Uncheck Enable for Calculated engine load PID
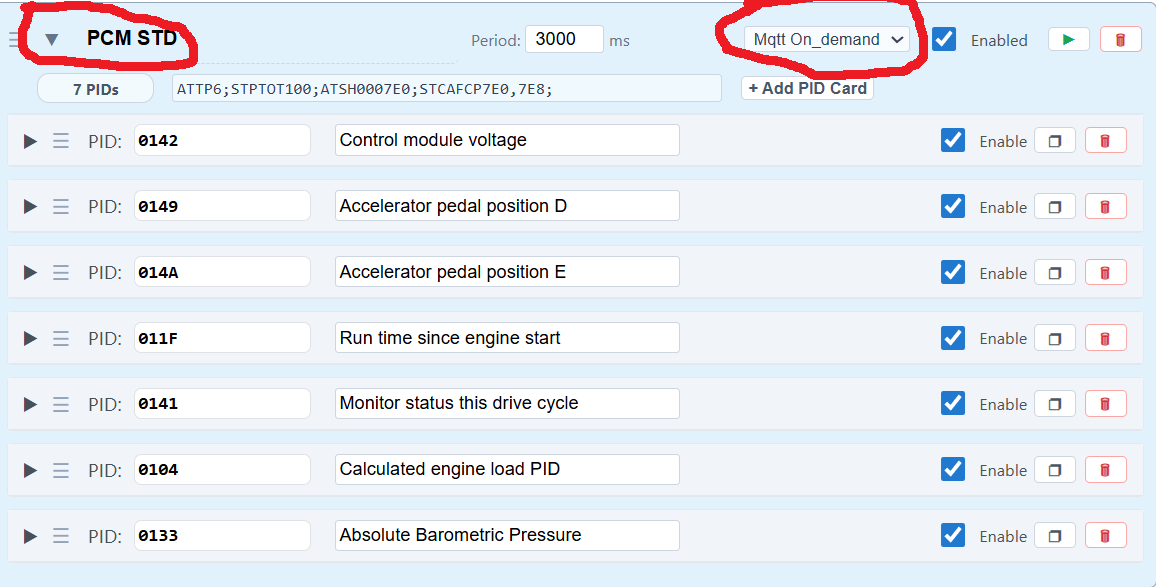Screen dimensions: 1156x587 click(x=953, y=469)
